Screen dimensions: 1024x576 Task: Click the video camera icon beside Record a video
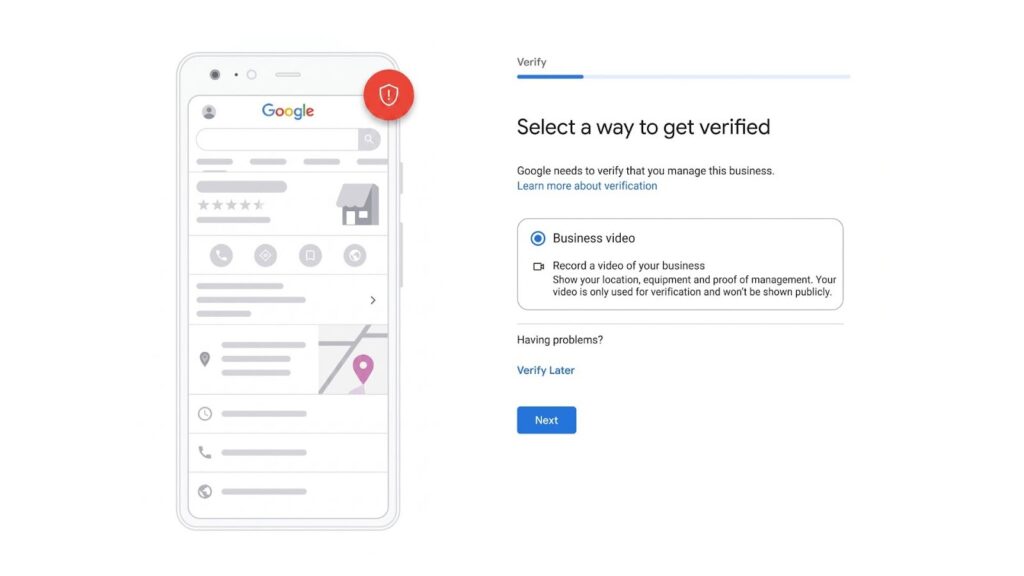[539, 266]
